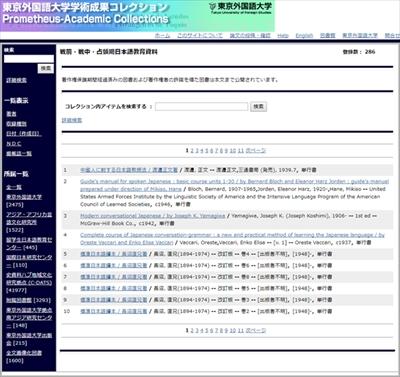Open Complete course of Japanese conversation-grammar result
Image resolution: width=400 pixels, height=377 pixels.
[x=232, y=239]
